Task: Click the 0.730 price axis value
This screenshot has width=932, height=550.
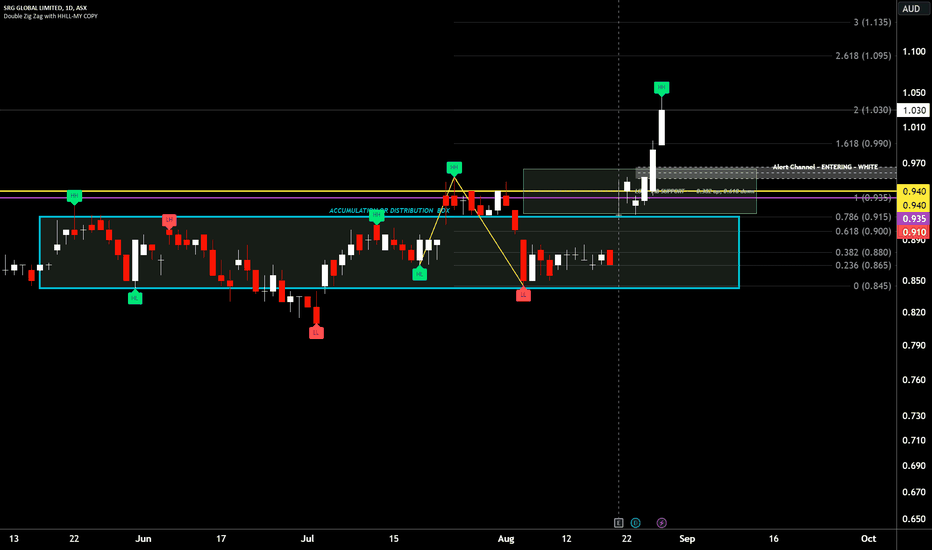Action: click(x=914, y=416)
